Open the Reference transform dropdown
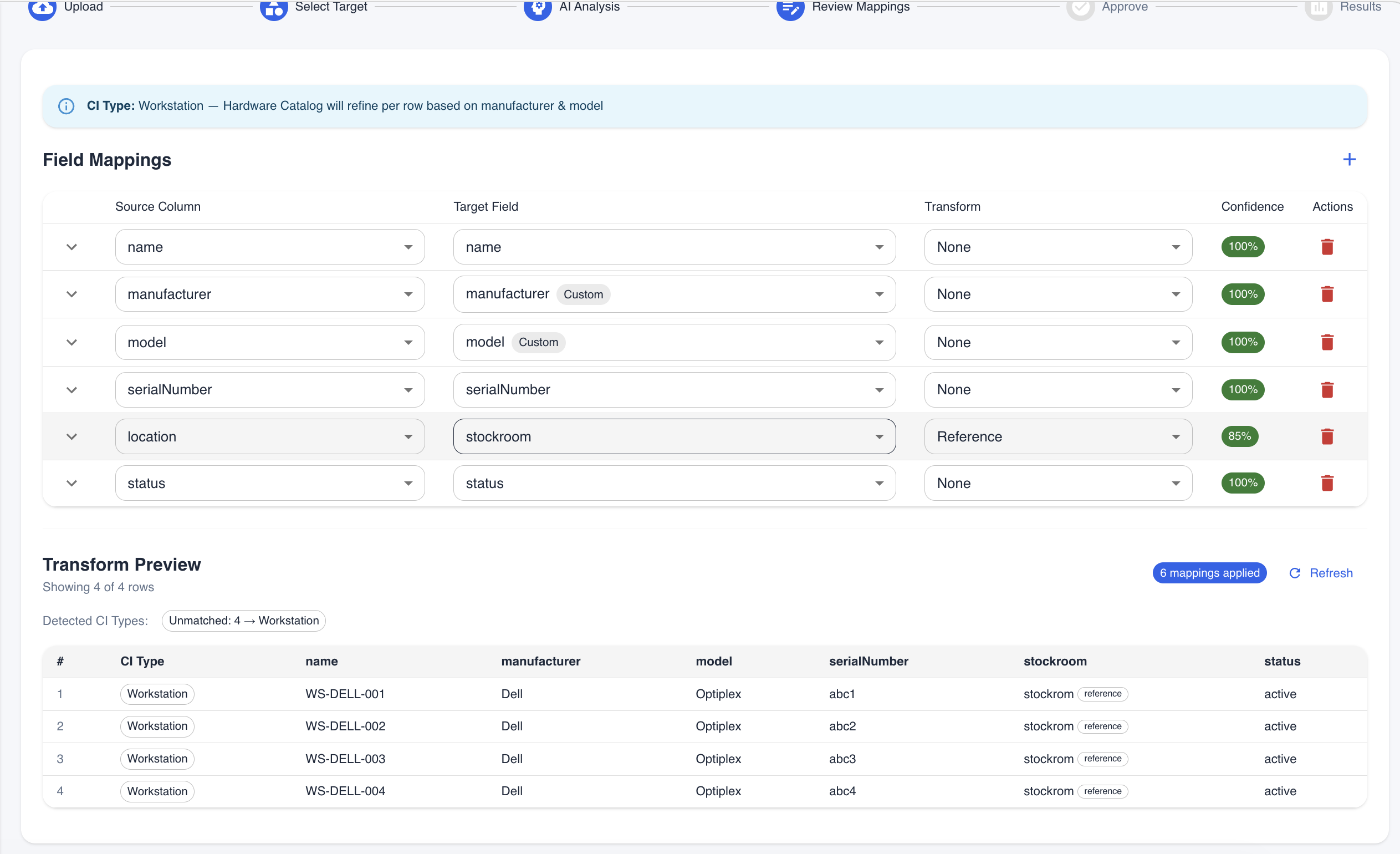Viewport: 1400px width, 854px height. [x=1057, y=436]
